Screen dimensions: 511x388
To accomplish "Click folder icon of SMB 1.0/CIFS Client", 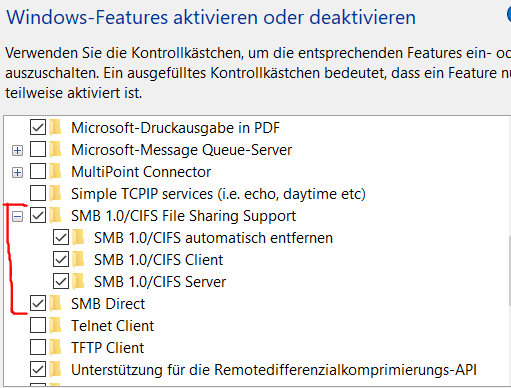I will (78, 259).
